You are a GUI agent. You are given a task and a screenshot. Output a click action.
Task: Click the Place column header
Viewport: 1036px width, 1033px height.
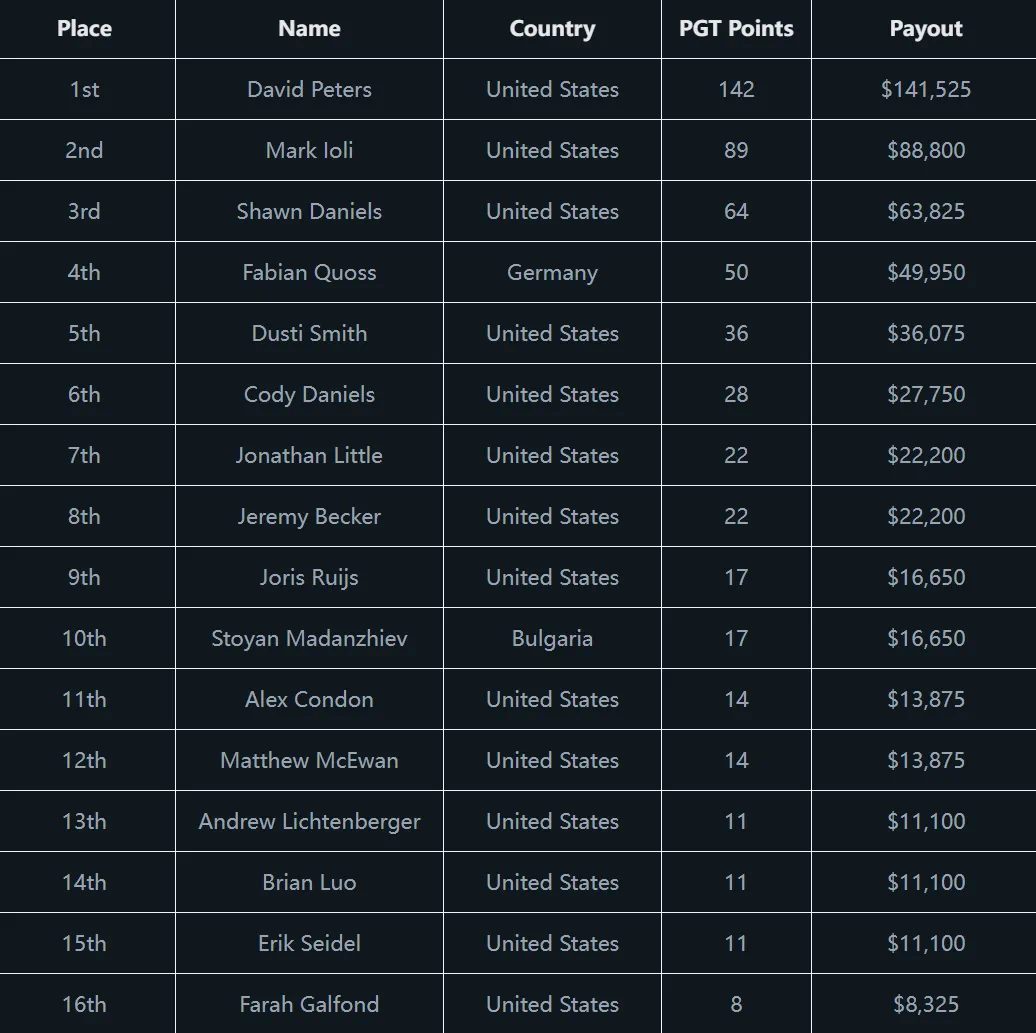point(84,29)
